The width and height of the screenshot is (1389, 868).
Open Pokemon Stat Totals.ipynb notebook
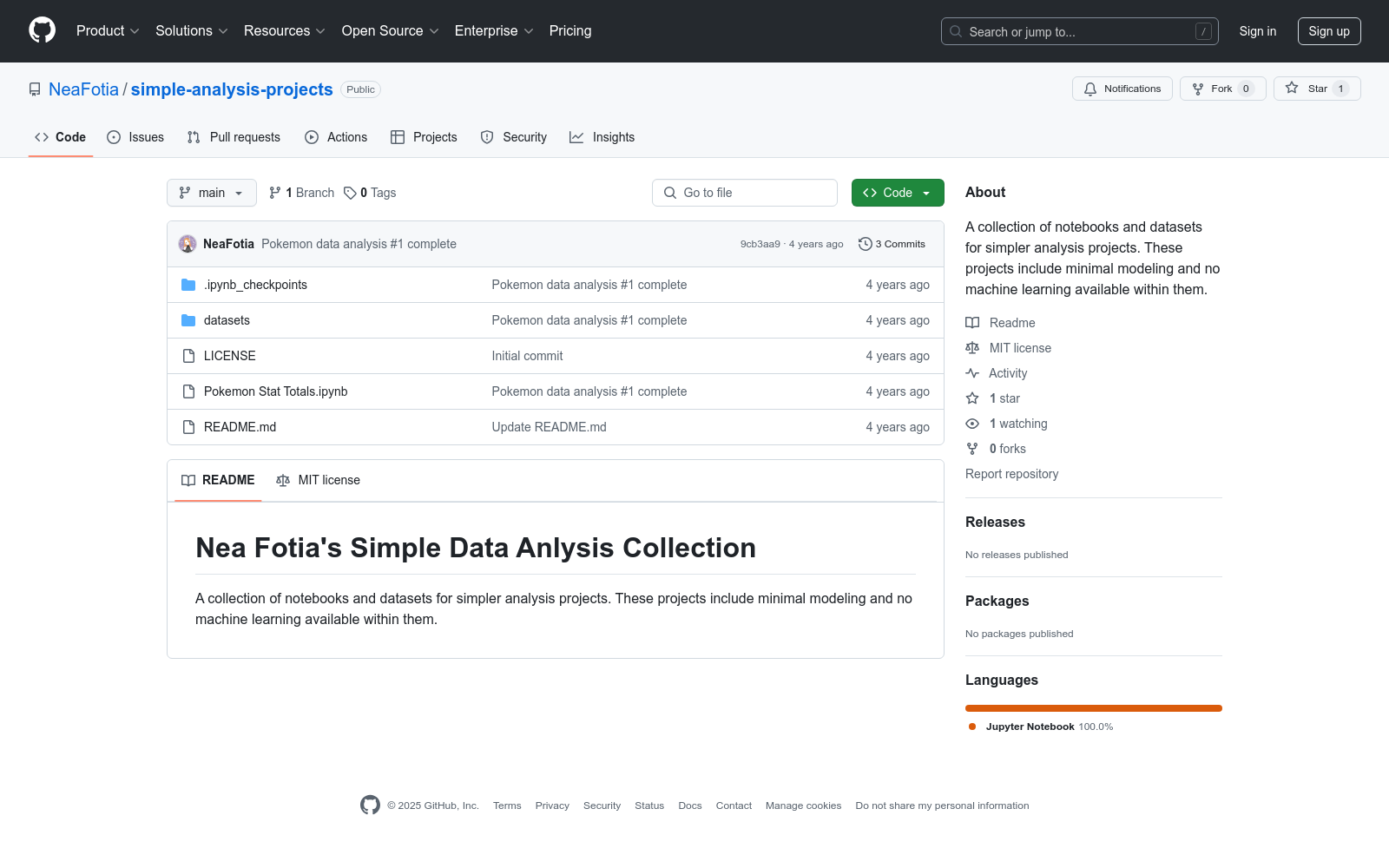276,391
